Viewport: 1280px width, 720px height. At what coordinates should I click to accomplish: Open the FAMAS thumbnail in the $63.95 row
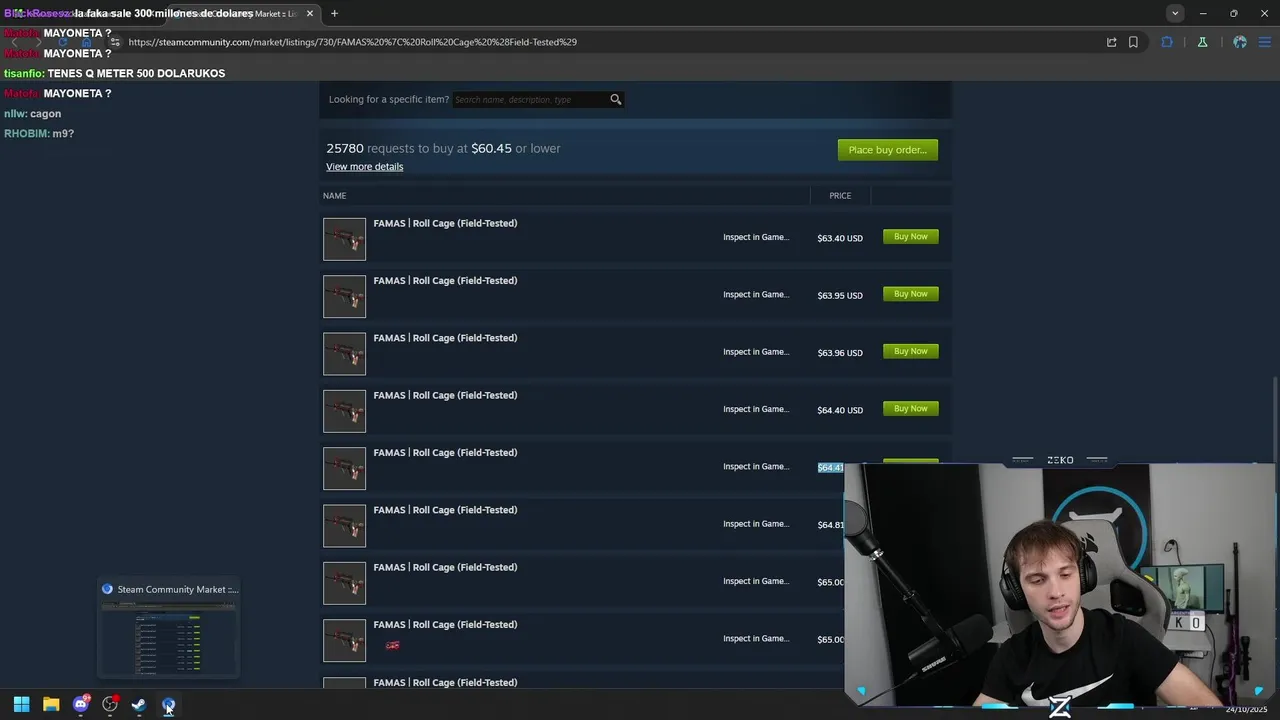pos(344,296)
